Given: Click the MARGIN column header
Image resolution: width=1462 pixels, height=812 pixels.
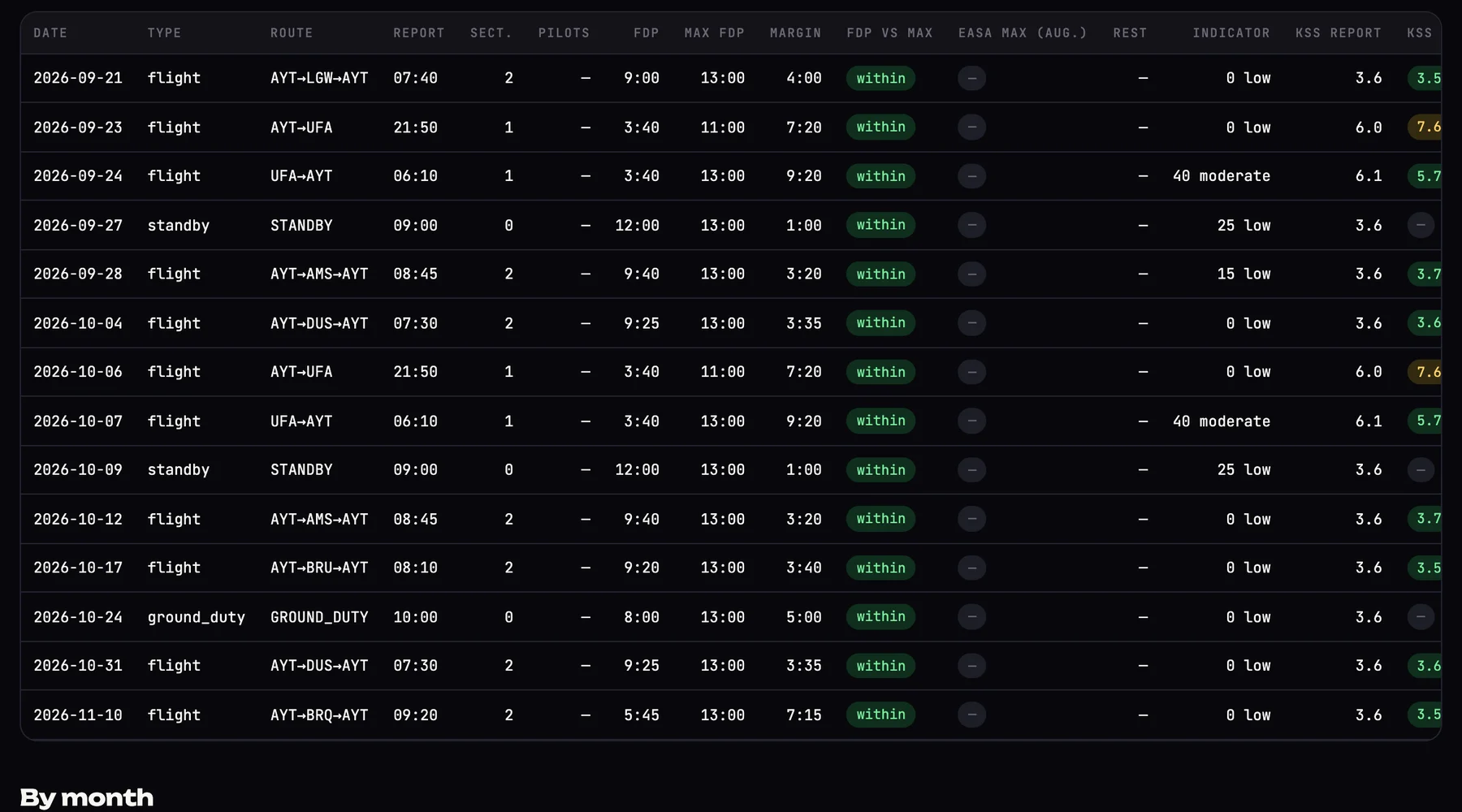Looking at the screenshot, I should pos(796,33).
